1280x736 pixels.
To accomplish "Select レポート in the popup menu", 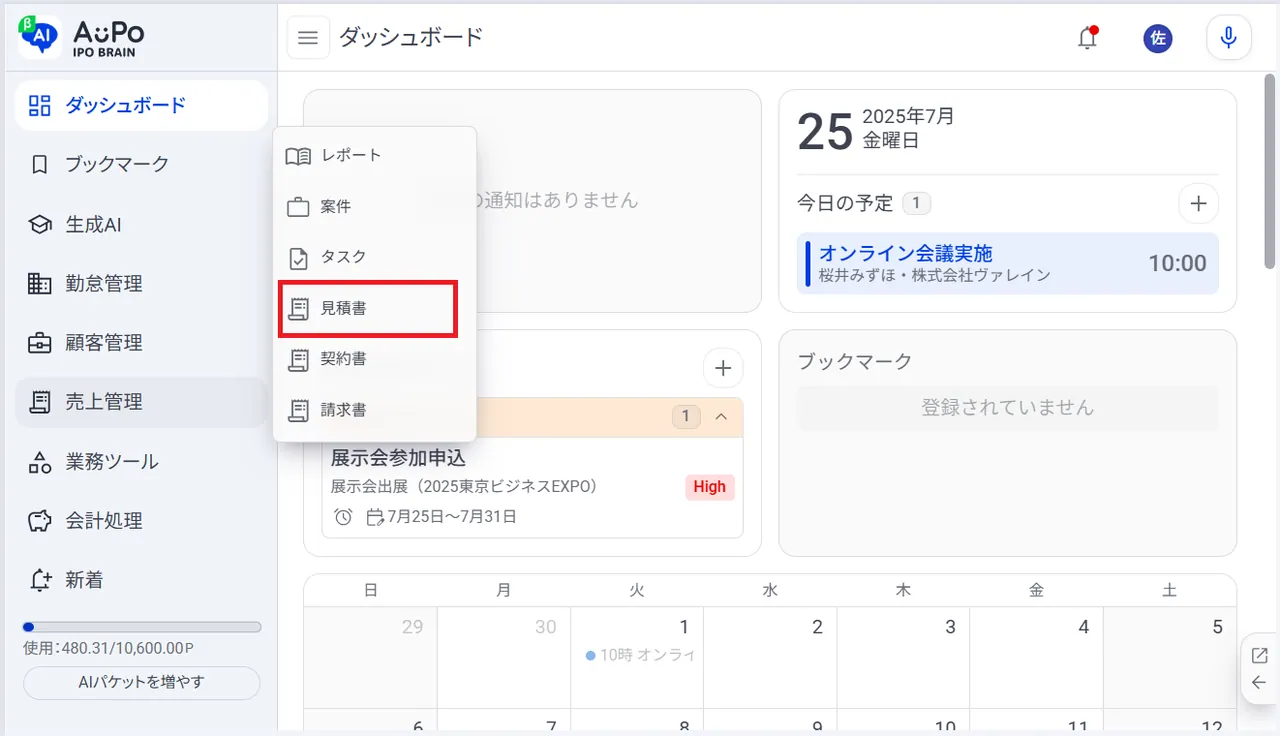I will [375, 156].
